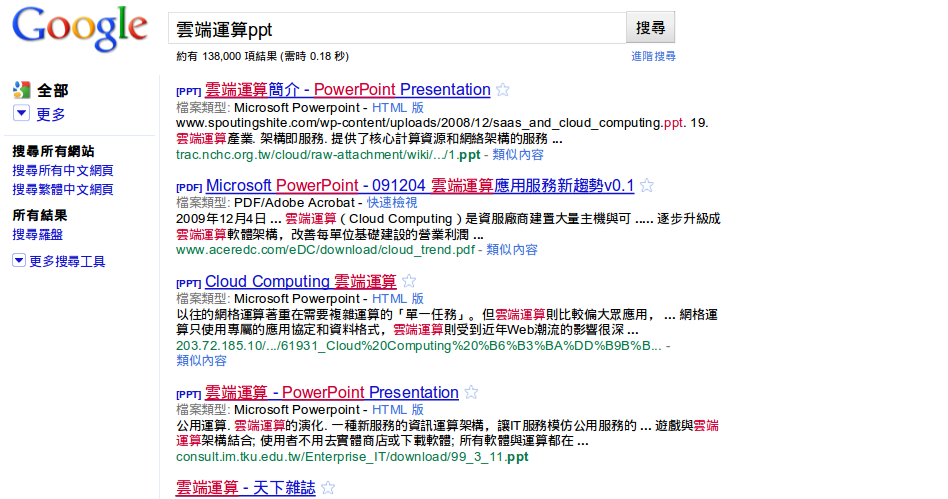Open Microsoft PowerPoint - 091204 result title
Screen dimensions: 948x499
pyautogui.click(x=420, y=186)
